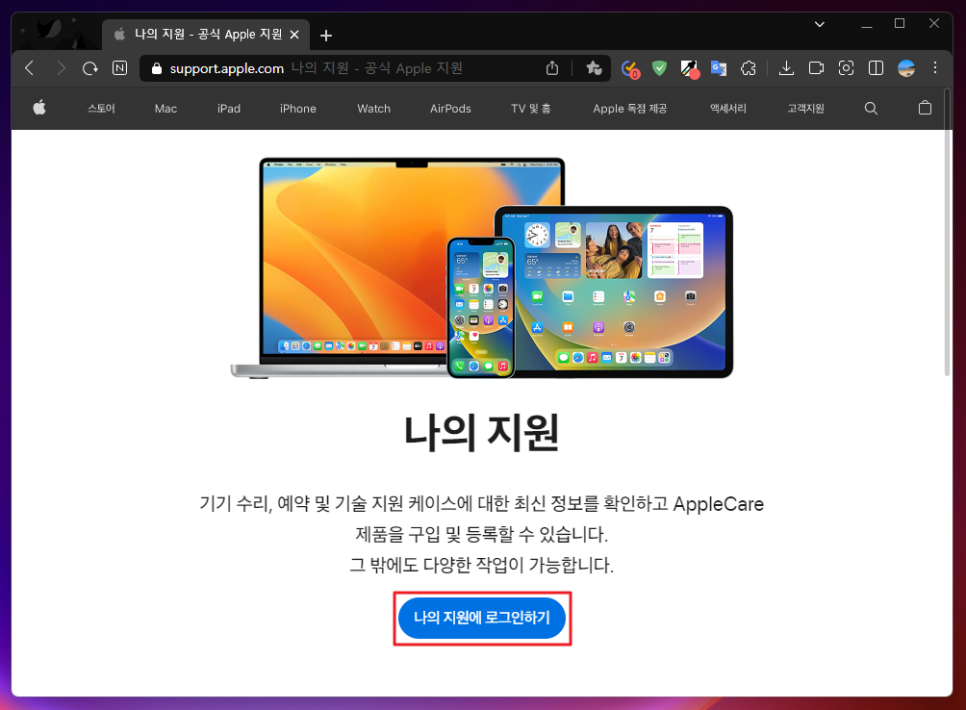Click the support.apple.com address bar
Viewport: 966px width, 710px height.
tap(376, 68)
